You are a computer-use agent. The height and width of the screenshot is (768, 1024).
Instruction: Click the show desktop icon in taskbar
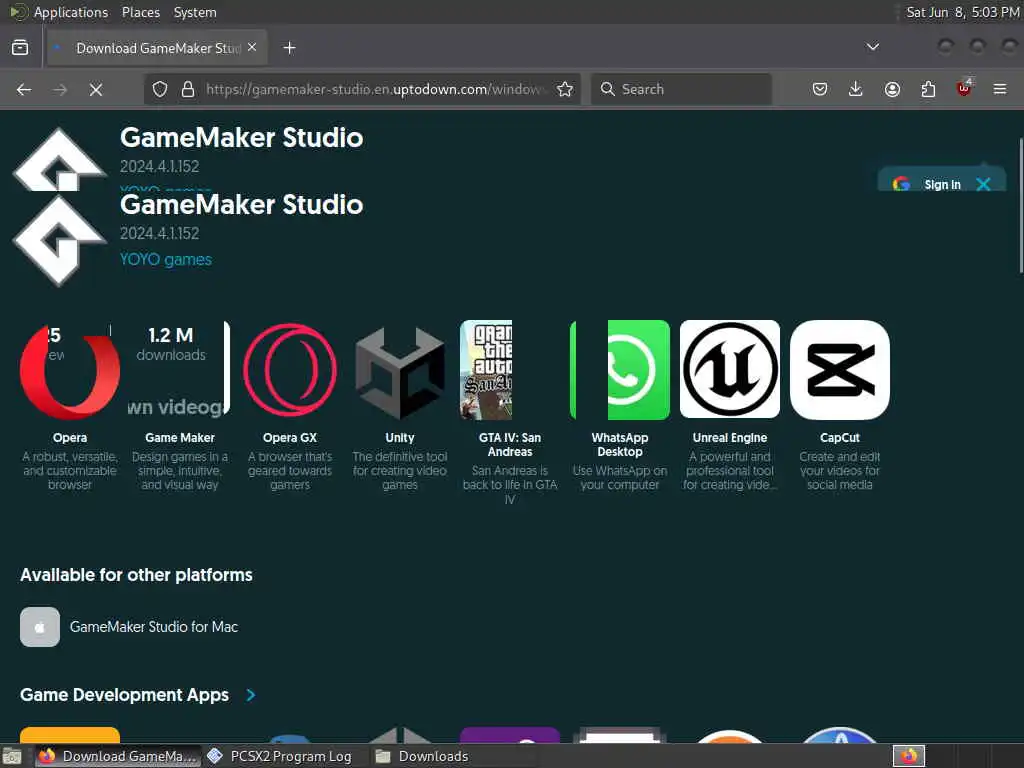pos(12,757)
